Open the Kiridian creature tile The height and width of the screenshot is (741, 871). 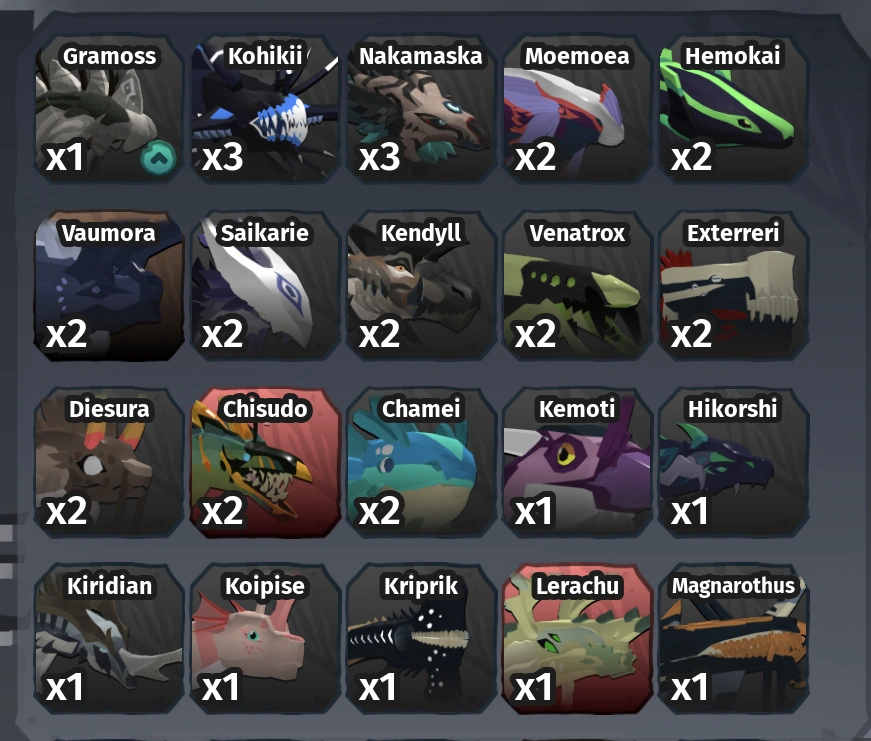click(109, 639)
